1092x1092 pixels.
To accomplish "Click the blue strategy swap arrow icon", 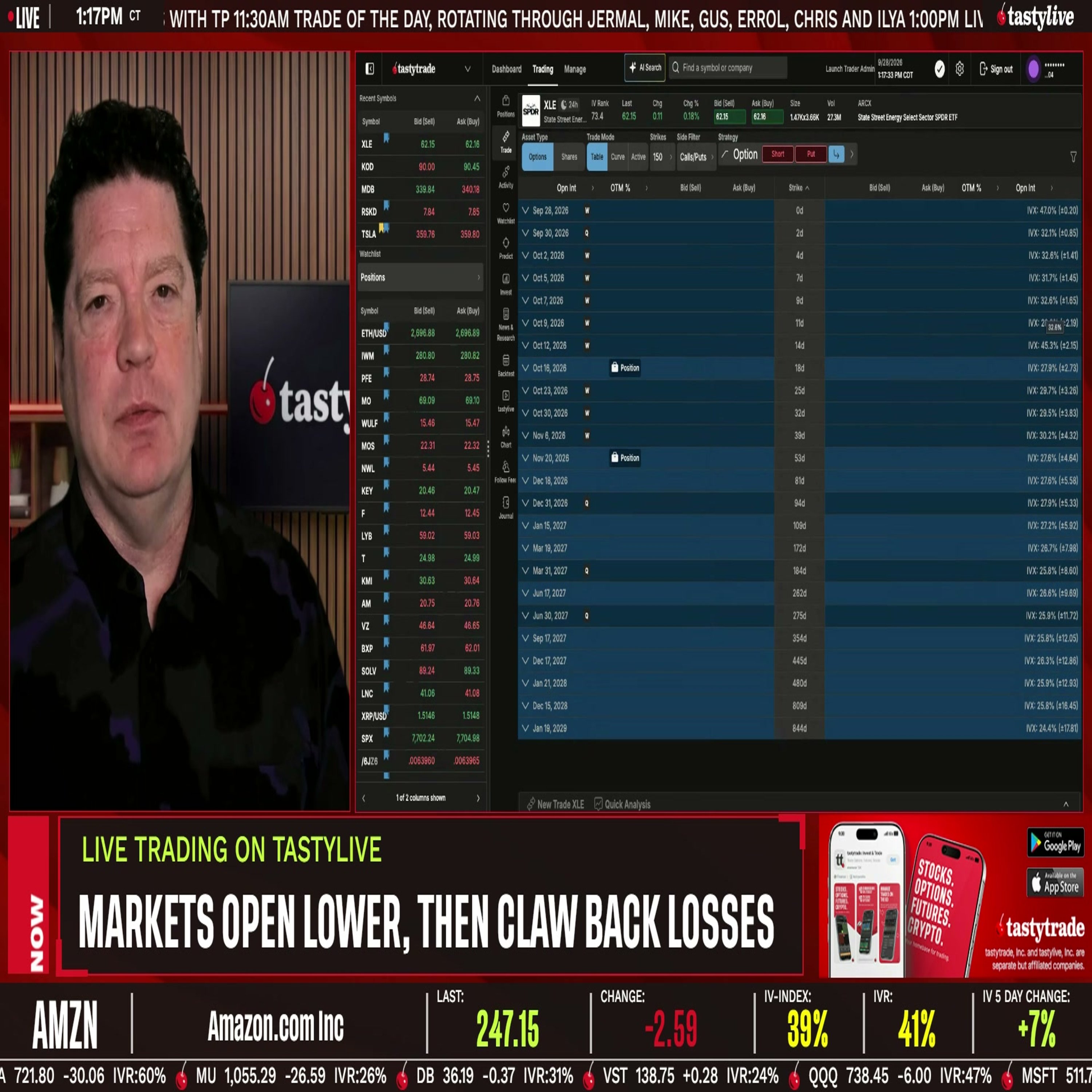I will click(836, 154).
